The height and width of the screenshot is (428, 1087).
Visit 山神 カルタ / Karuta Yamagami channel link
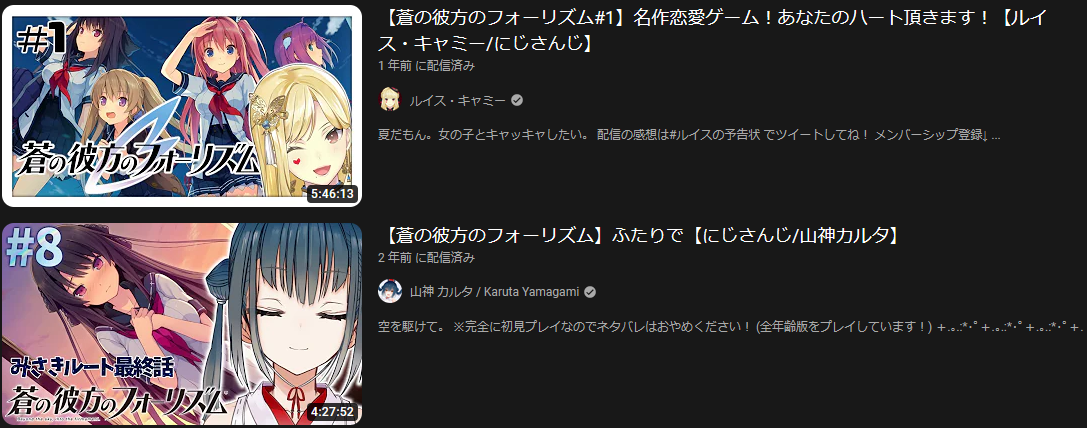[x=494, y=292]
